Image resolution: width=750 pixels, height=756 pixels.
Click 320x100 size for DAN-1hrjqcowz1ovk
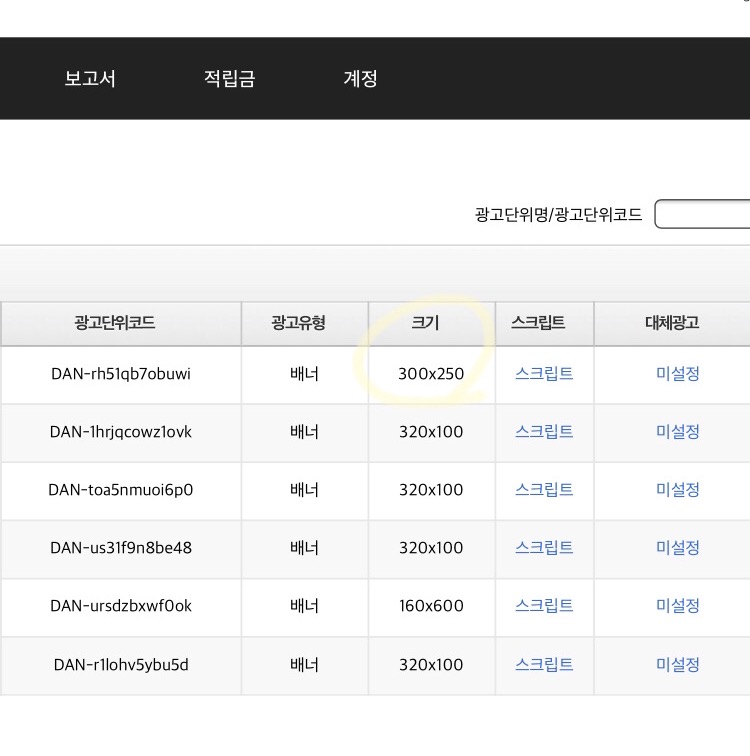click(431, 432)
